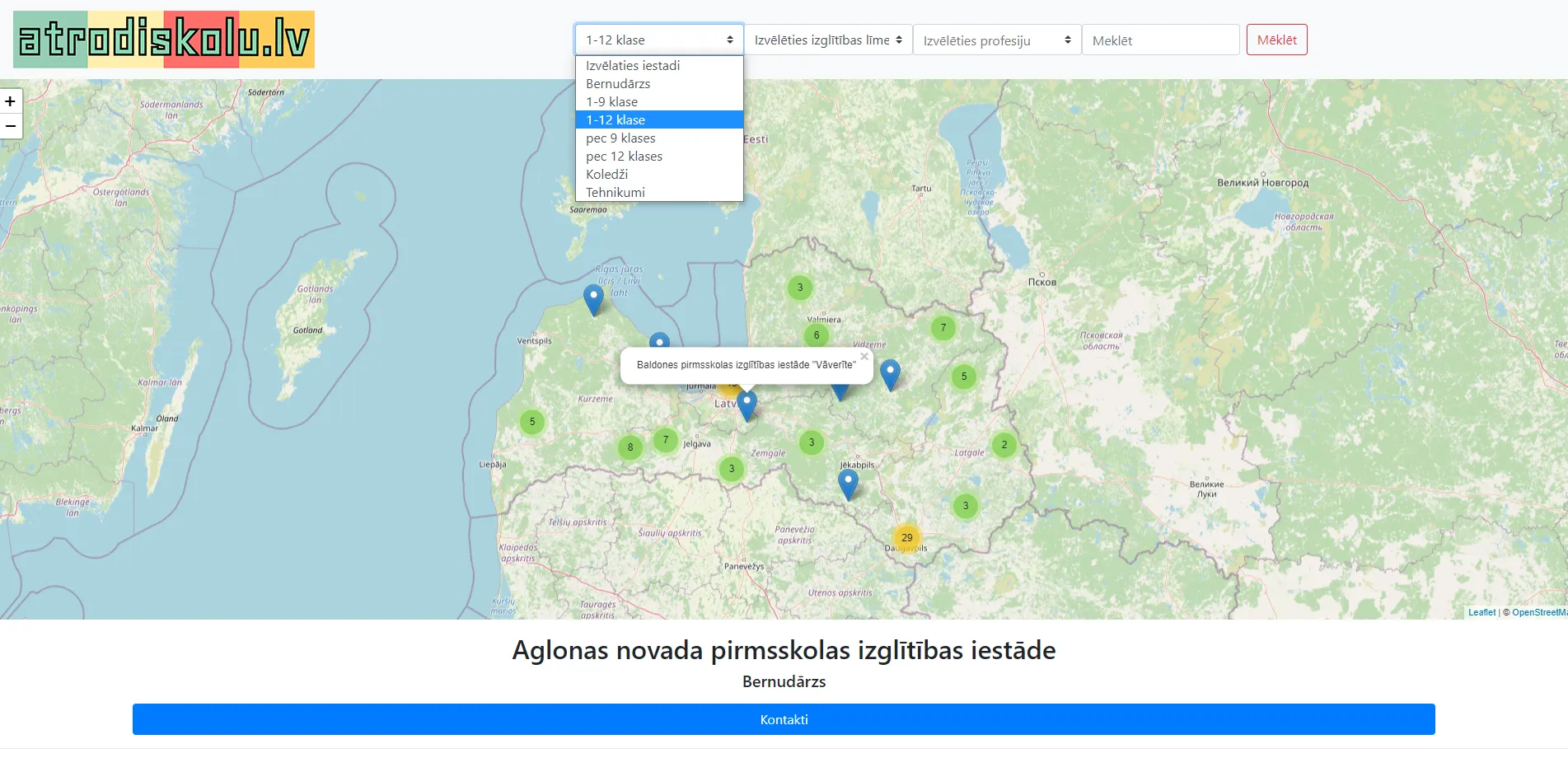The image size is (1568, 772).
Task: Open the 'Izvēlēties izglītības līme' dropdown
Action: pyautogui.click(x=826, y=39)
